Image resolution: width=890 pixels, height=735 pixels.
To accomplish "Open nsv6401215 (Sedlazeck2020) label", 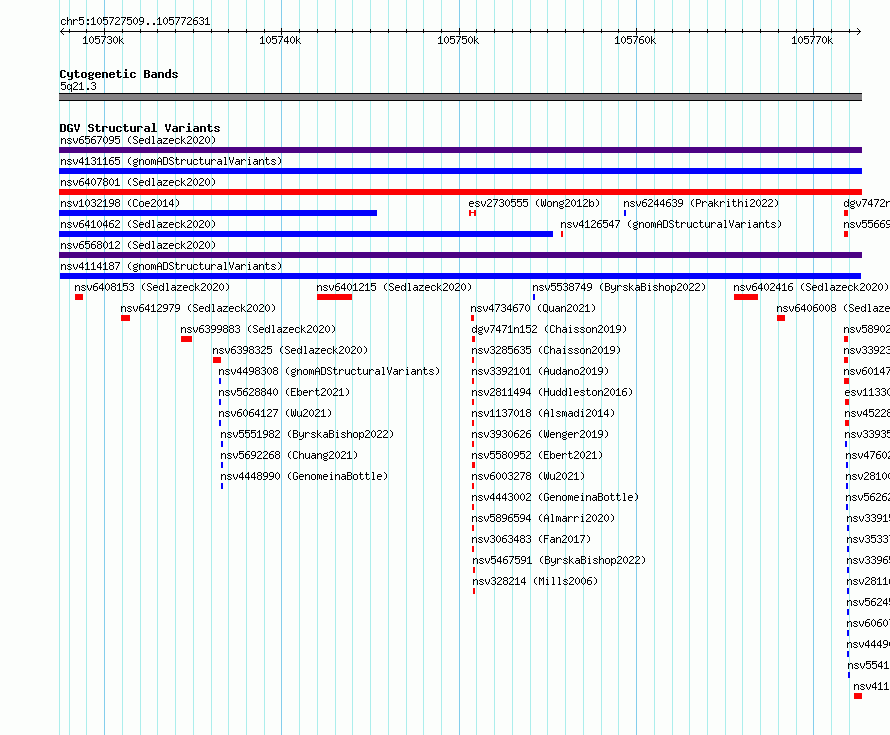I will (x=394, y=287).
